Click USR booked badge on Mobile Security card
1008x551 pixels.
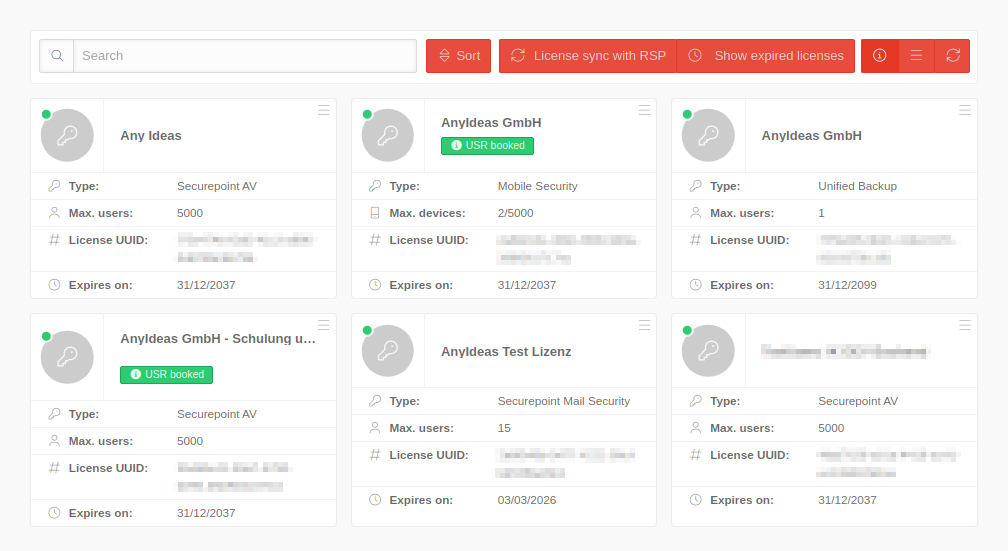487,146
